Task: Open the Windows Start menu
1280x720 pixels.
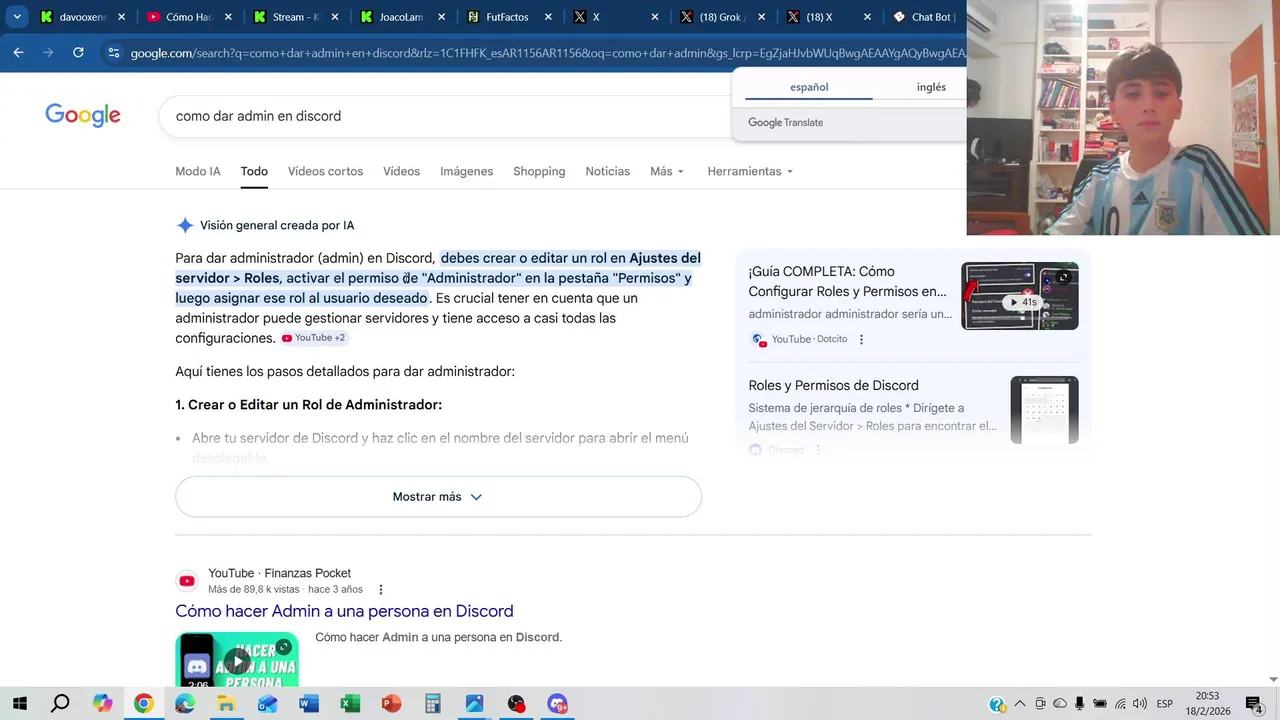Action: [20, 704]
